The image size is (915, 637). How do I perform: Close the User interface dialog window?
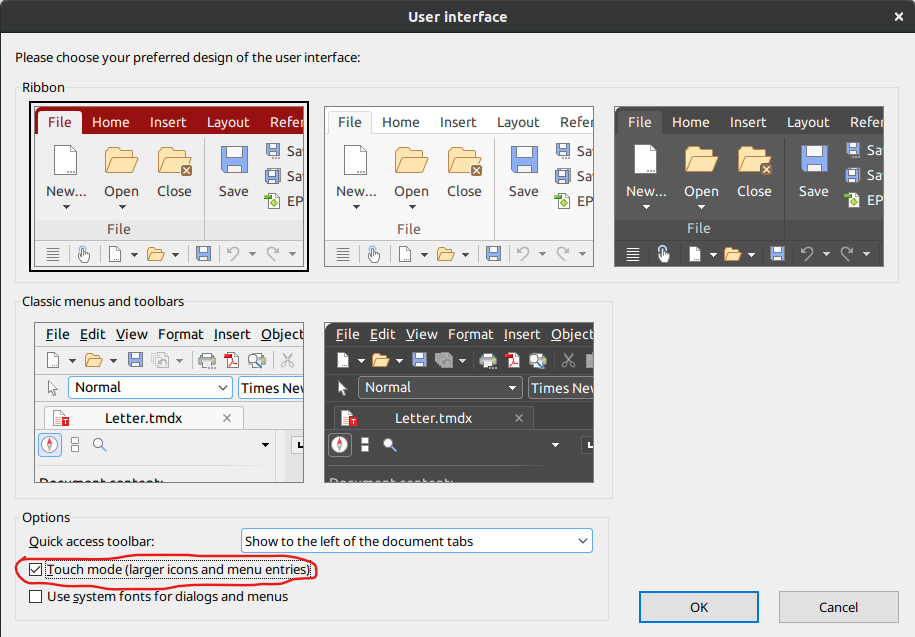coord(896,16)
